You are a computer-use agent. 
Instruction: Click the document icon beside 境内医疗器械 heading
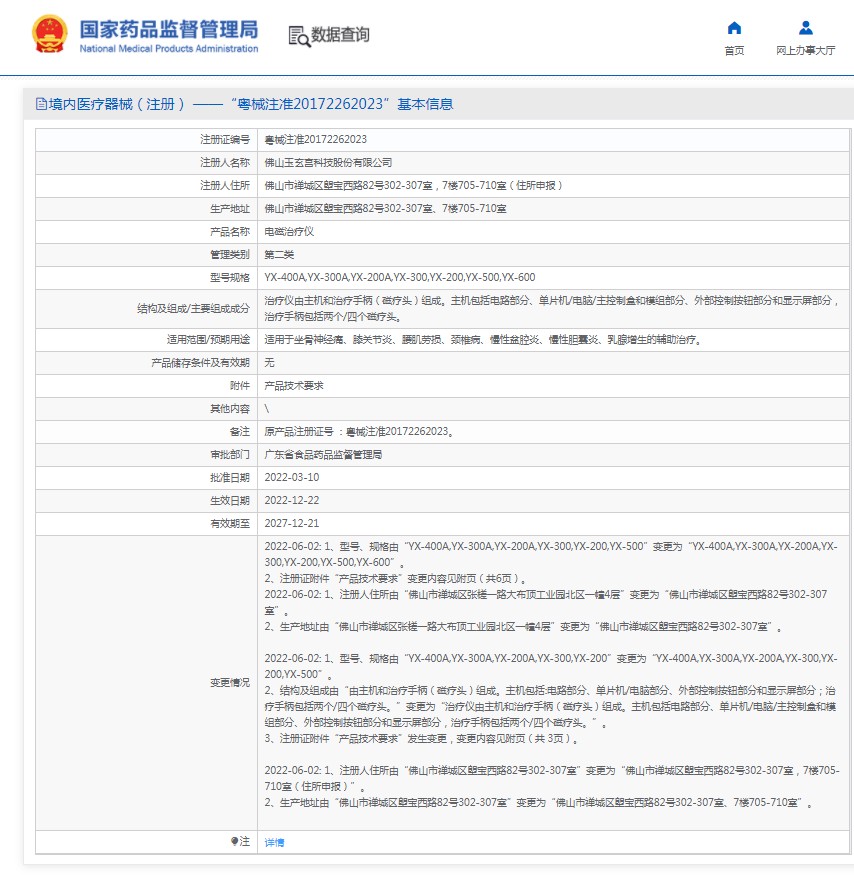click(41, 104)
